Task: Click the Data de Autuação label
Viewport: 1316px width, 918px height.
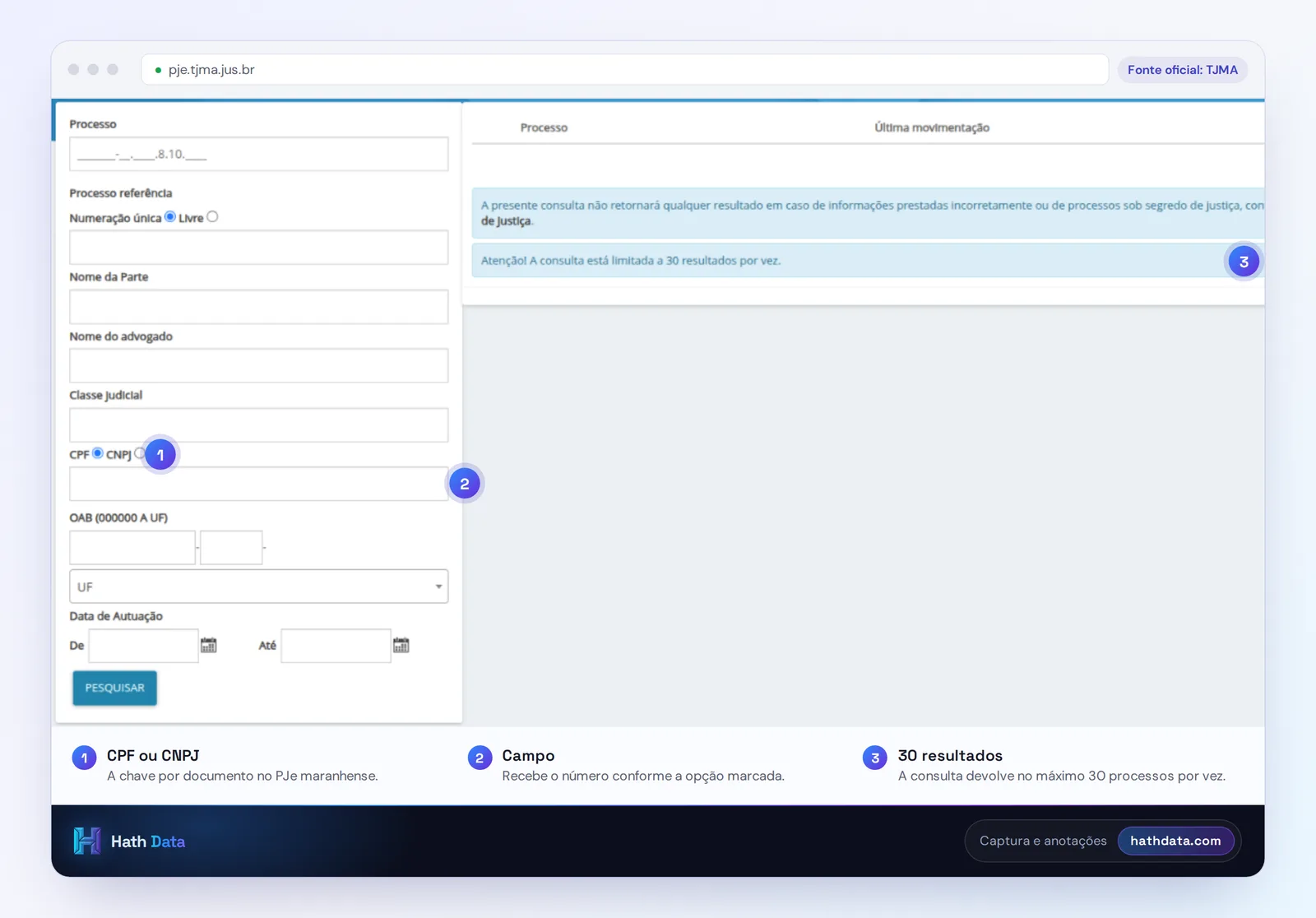Action: [116, 616]
